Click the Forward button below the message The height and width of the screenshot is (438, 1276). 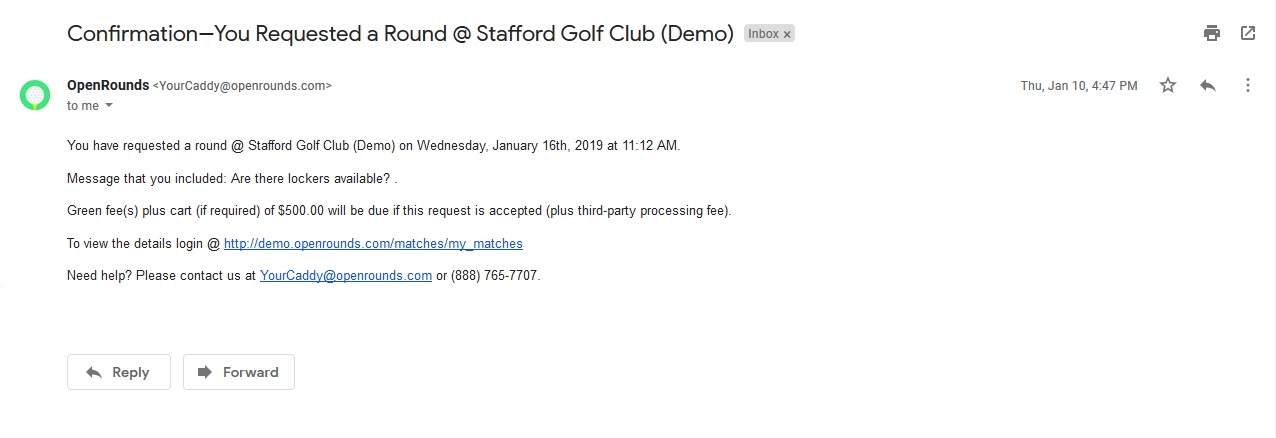point(239,372)
